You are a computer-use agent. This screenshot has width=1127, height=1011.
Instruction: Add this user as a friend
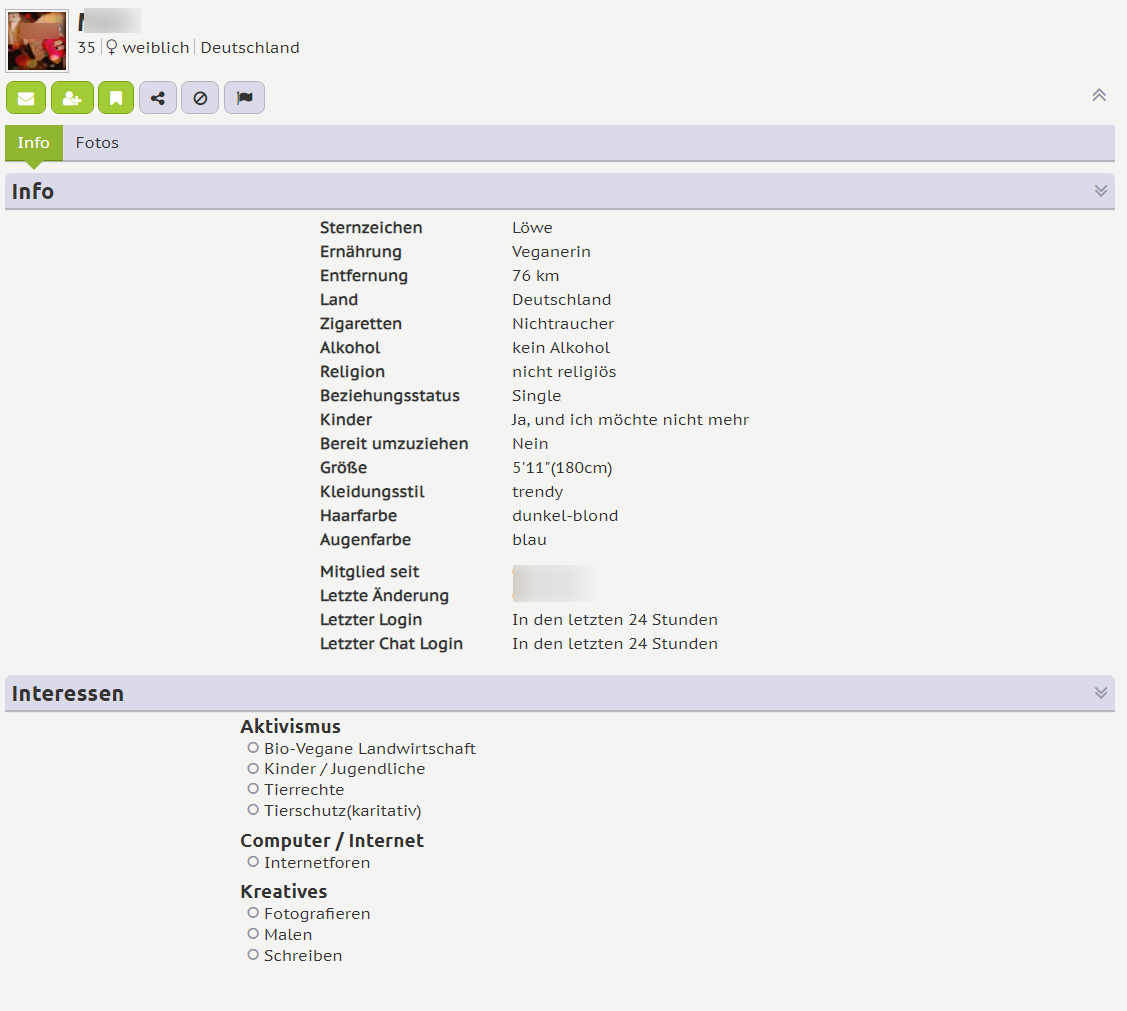pyautogui.click(x=72, y=98)
